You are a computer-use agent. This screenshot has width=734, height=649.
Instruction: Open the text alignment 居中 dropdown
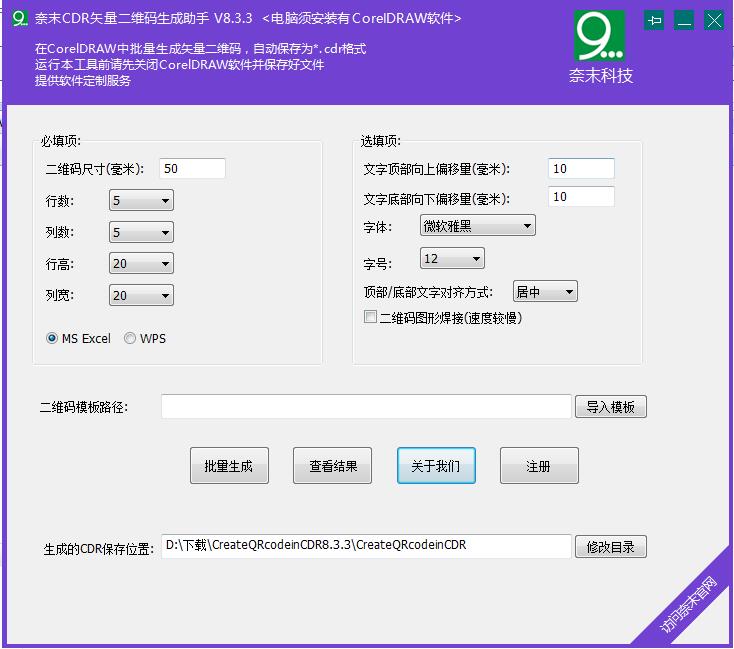pyautogui.click(x=544, y=292)
